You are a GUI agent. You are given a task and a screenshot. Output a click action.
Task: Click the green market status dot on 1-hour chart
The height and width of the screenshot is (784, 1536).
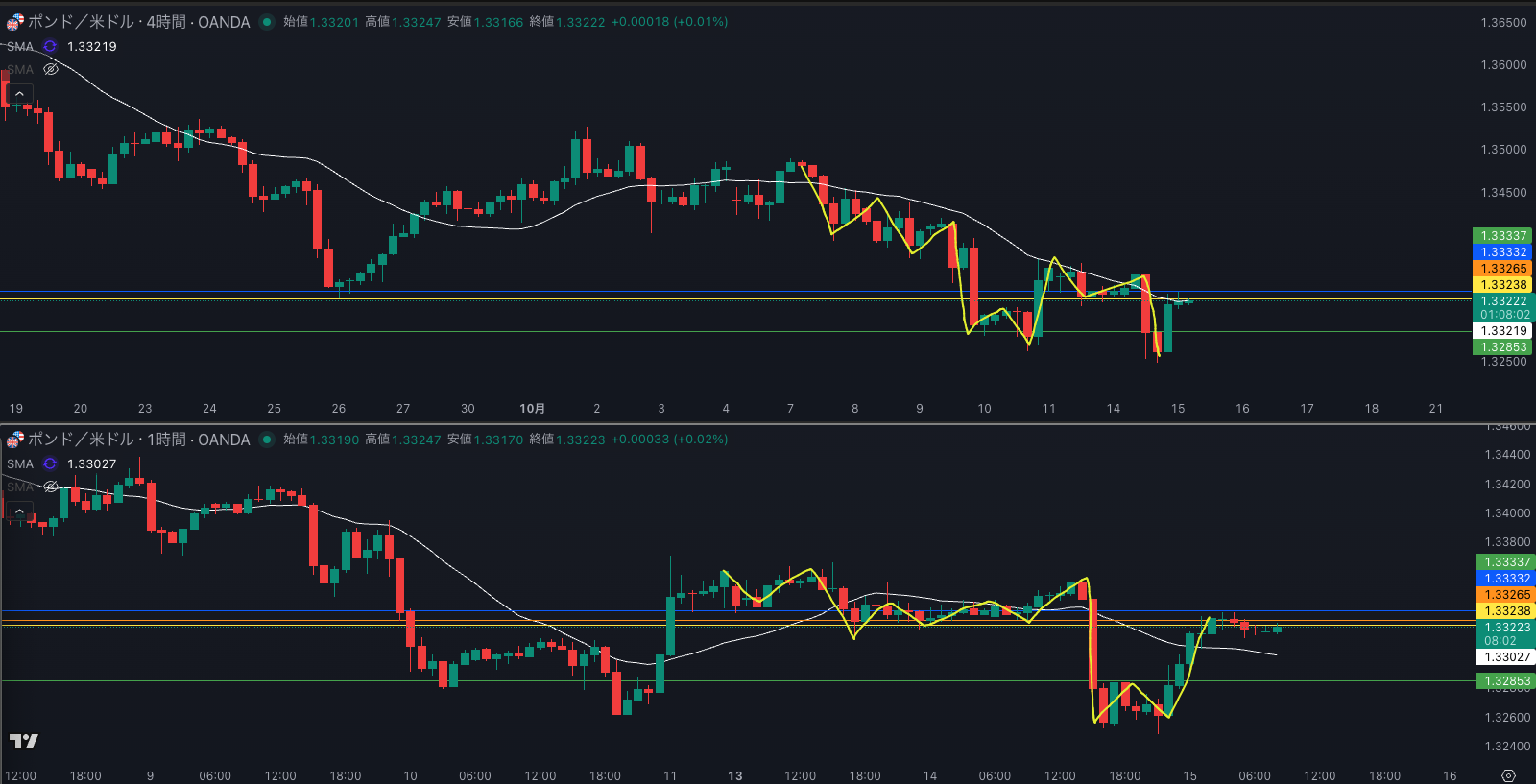tap(267, 440)
